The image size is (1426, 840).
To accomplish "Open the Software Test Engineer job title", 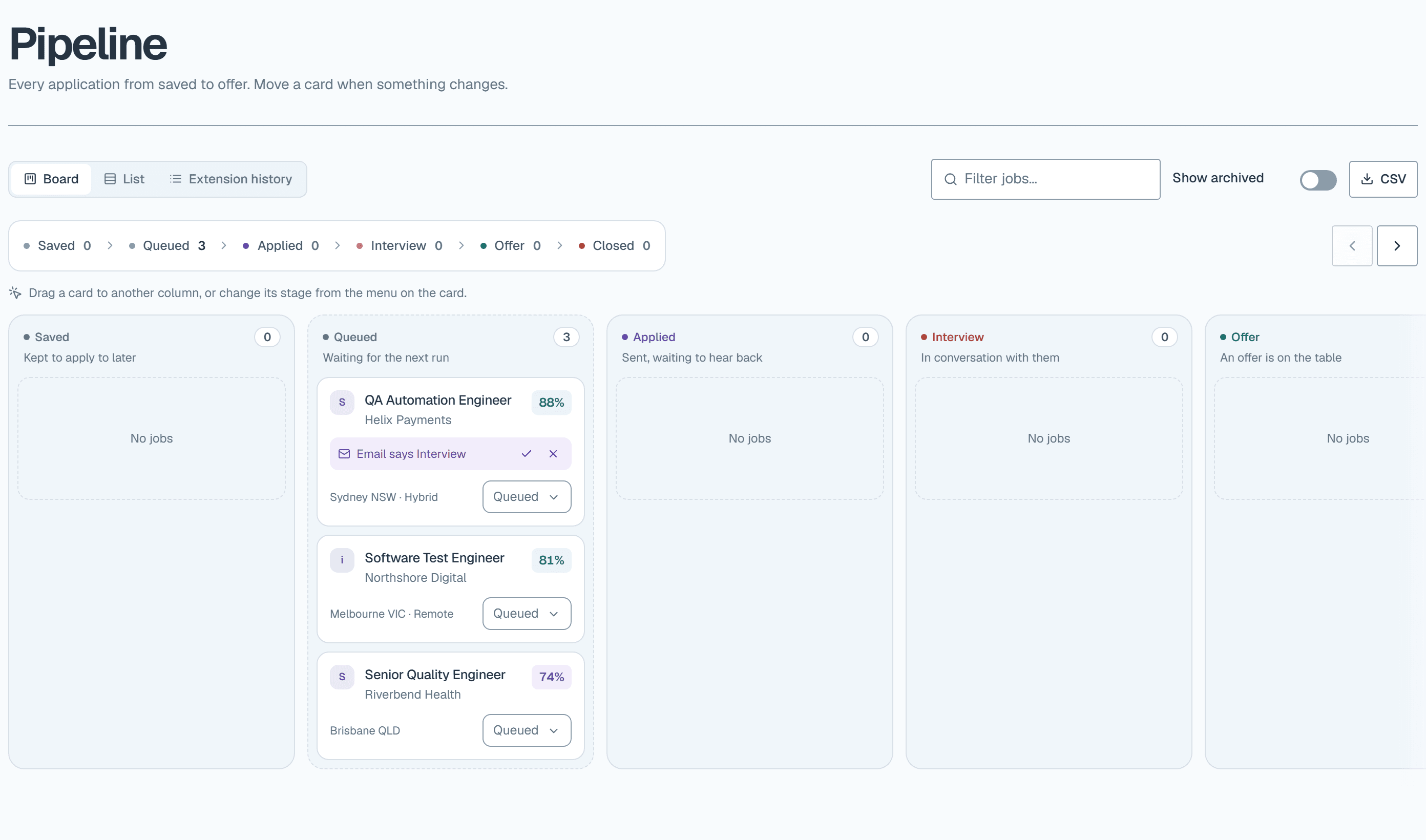I will click(434, 558).
